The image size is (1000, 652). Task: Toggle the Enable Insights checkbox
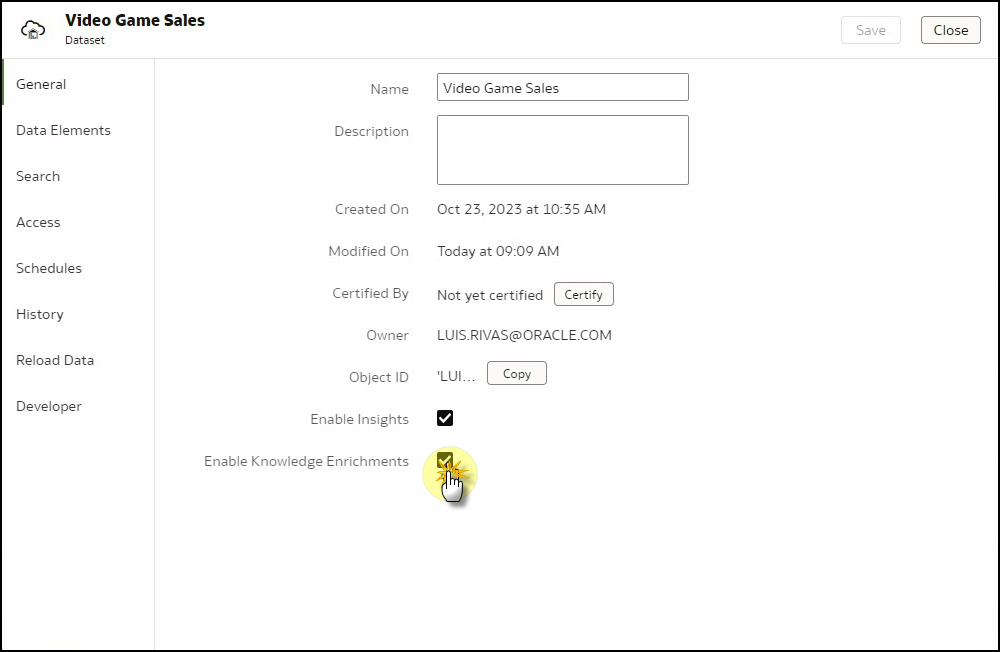(x=445, y=418)
